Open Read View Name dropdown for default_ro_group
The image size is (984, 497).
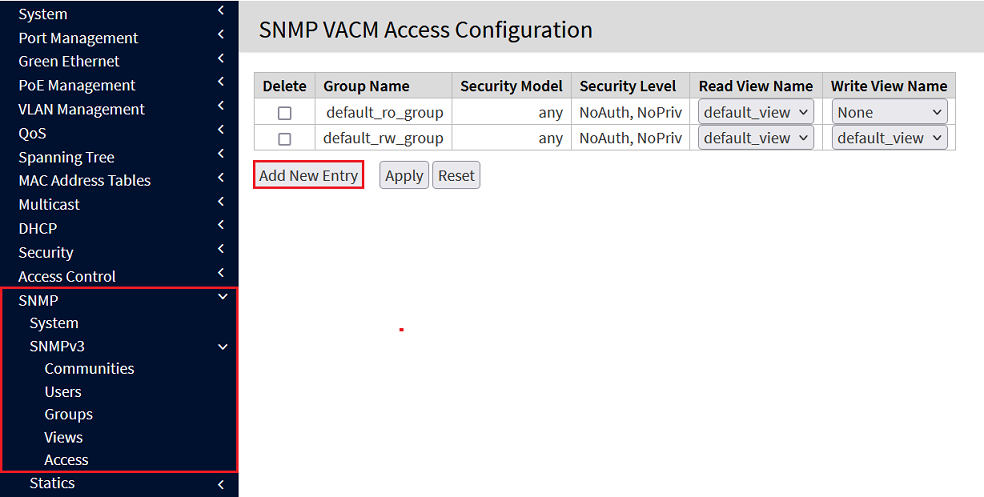pos(755,112)
